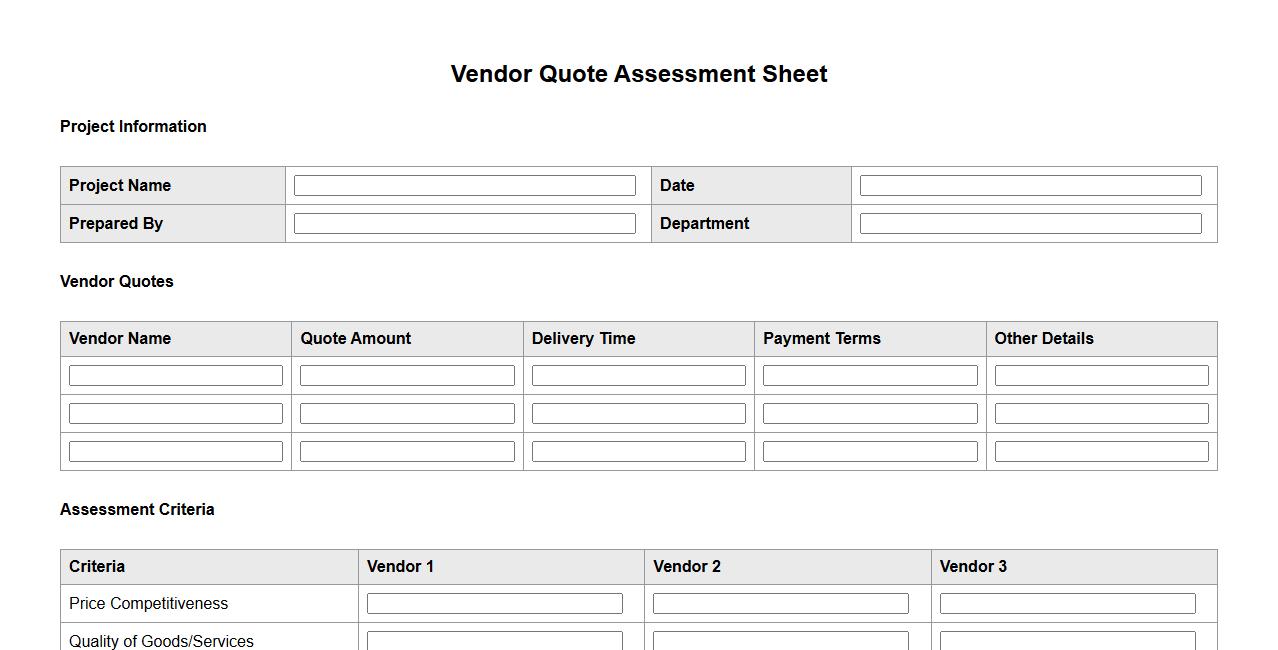The image size is (1278, 650).
Task: Click third row Vendor Name field
Action: (176, 452)
